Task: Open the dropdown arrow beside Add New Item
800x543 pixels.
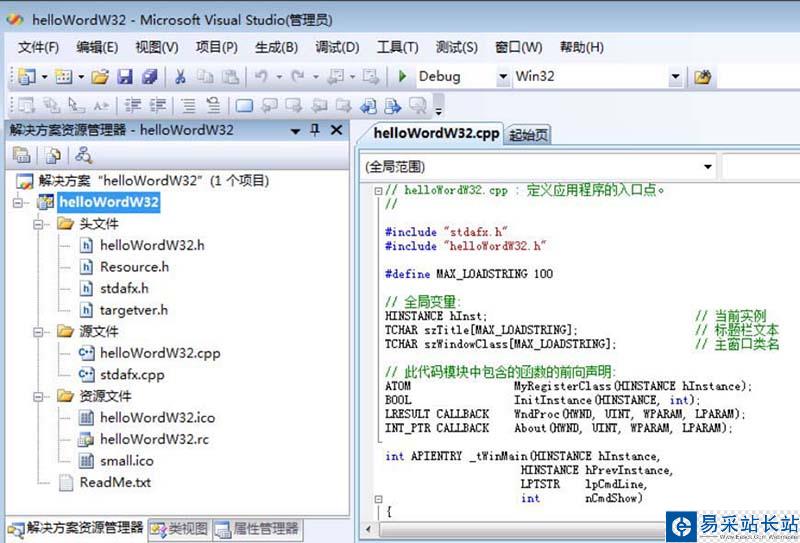Action: (x=81, y=77)
